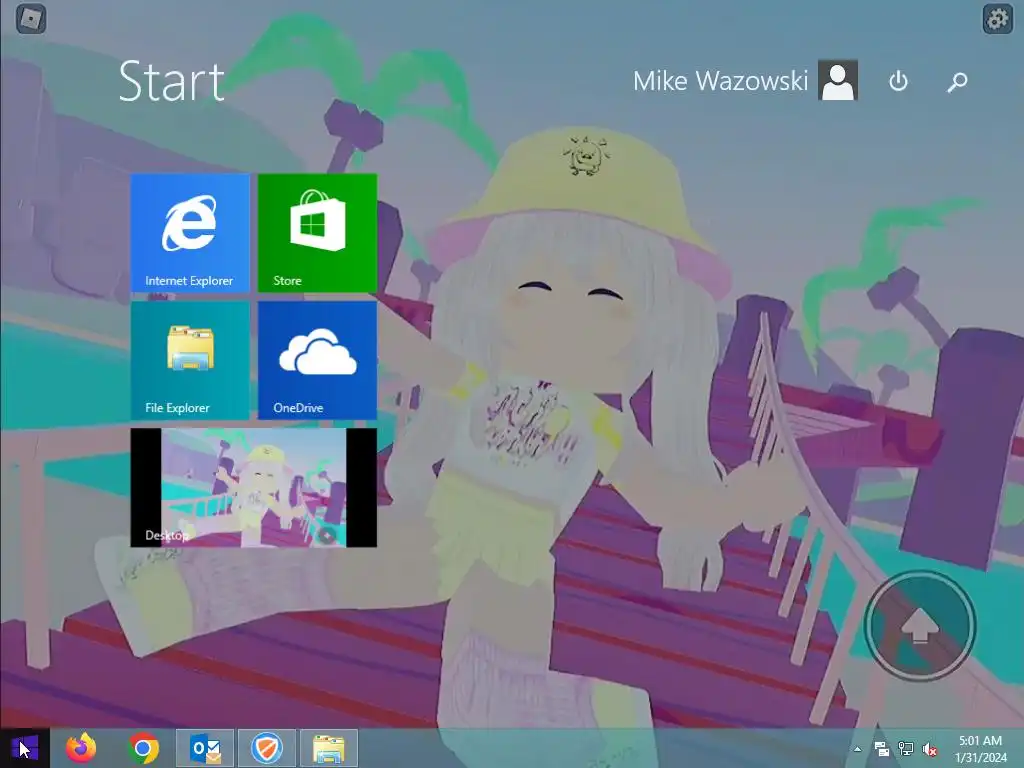1024x768 pixels.
Task: Open the shield security app in taskbar
Action: click(266, 748)
